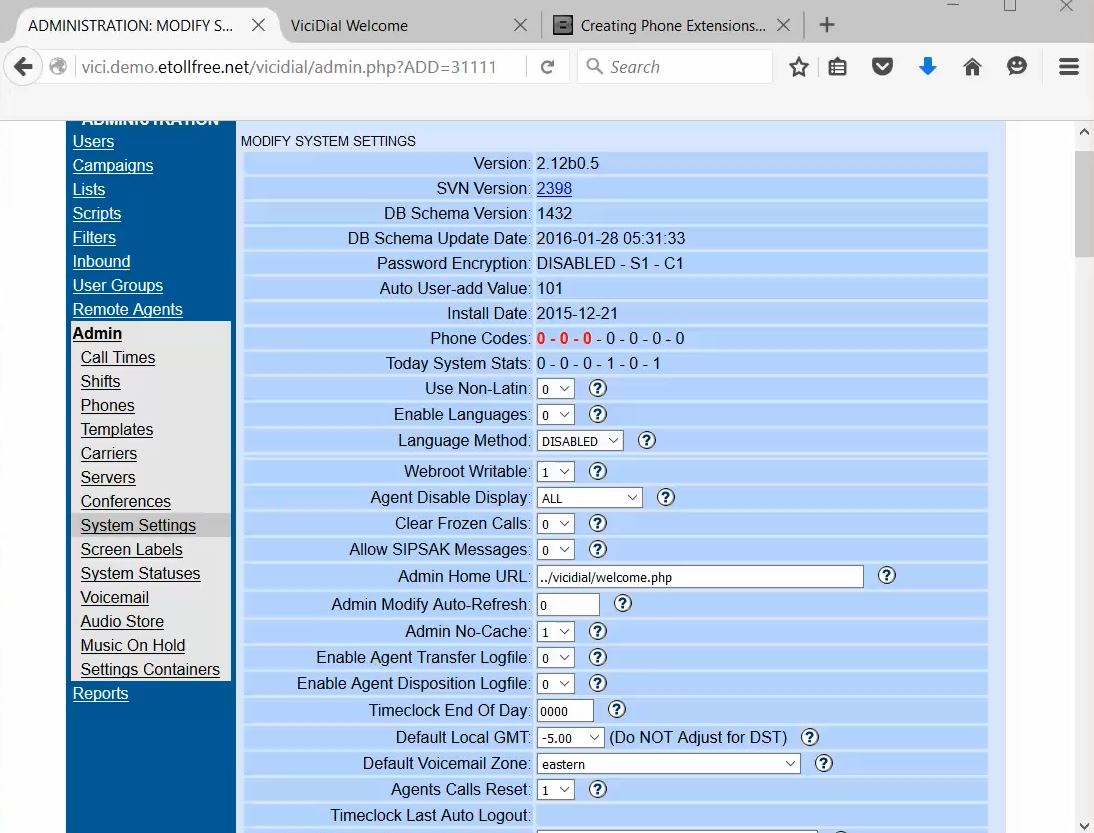Screen dimensions: 1094x833
Task: Open help for Admin No-Cache
Action: [x=598, y=631]
